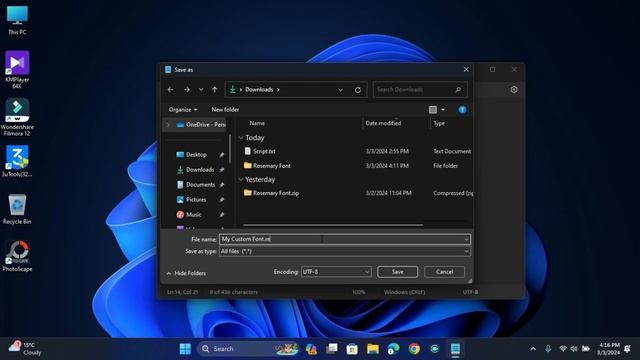640x360 pixels.
Task: Open Wondershare Filmora 12 shortcut
Action: (17, 117)
